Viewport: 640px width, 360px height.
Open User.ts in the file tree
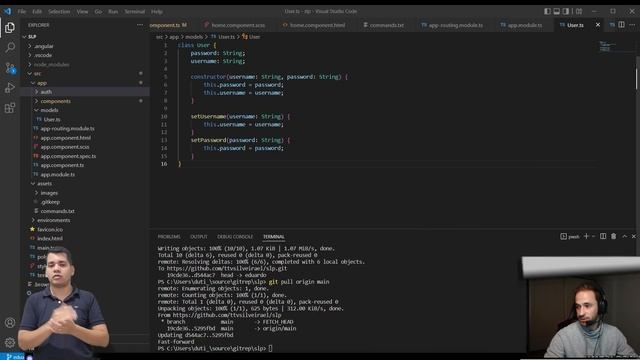(85, 120)
